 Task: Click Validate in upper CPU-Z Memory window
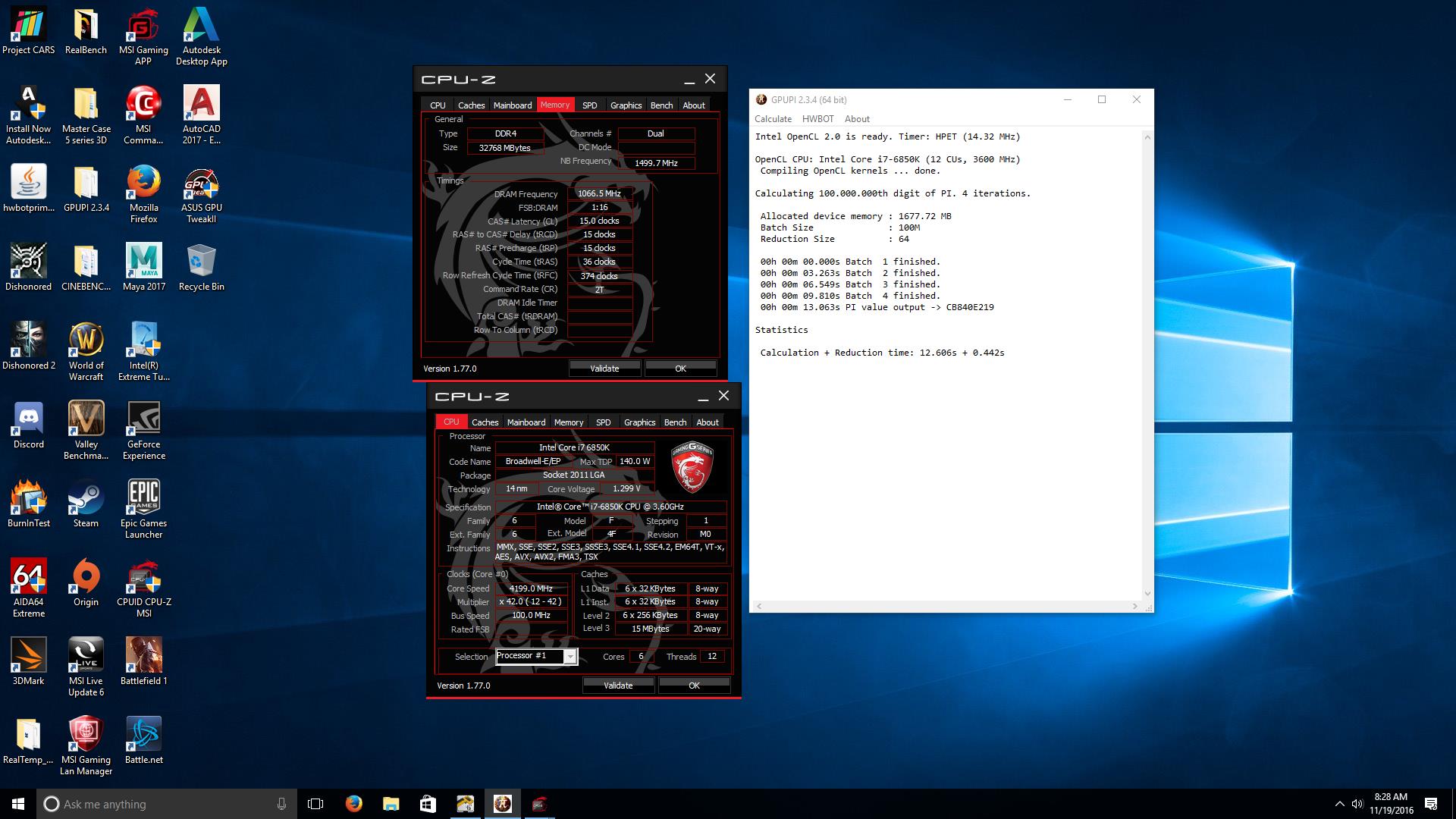[x=604, y=369]
